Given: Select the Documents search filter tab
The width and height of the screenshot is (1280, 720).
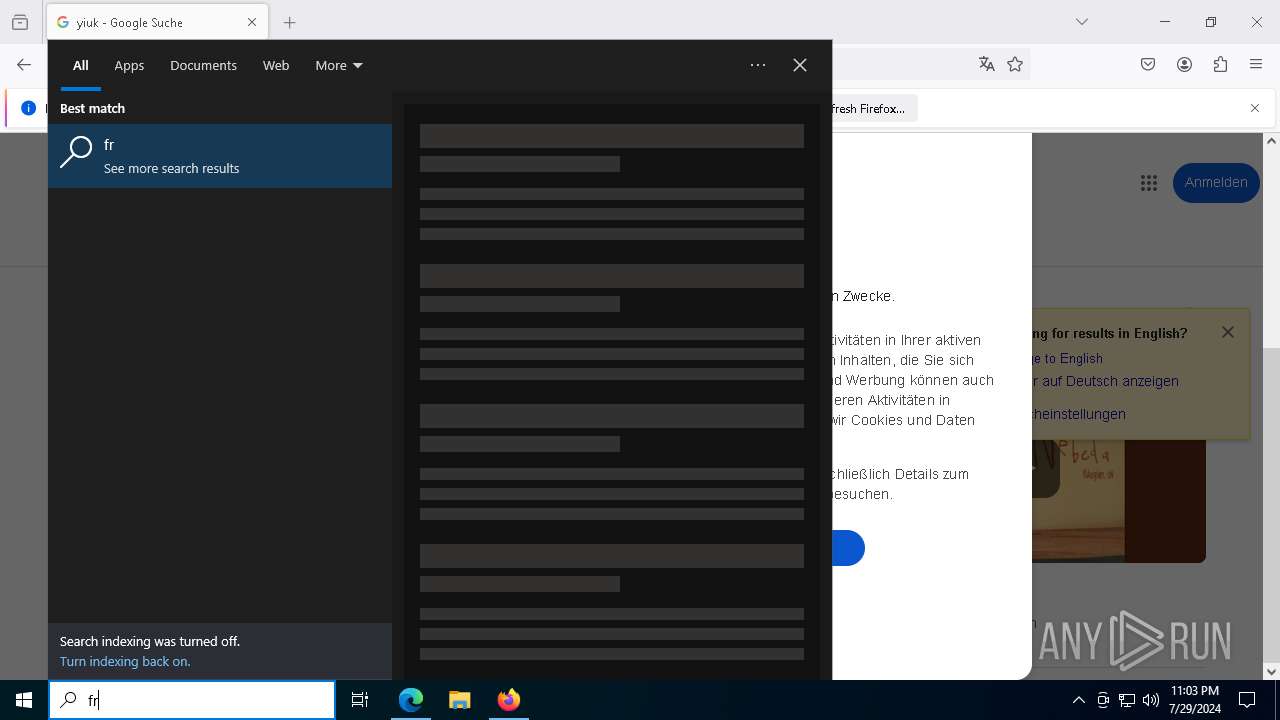Looking at the screenshot, I should pos(203,65).
